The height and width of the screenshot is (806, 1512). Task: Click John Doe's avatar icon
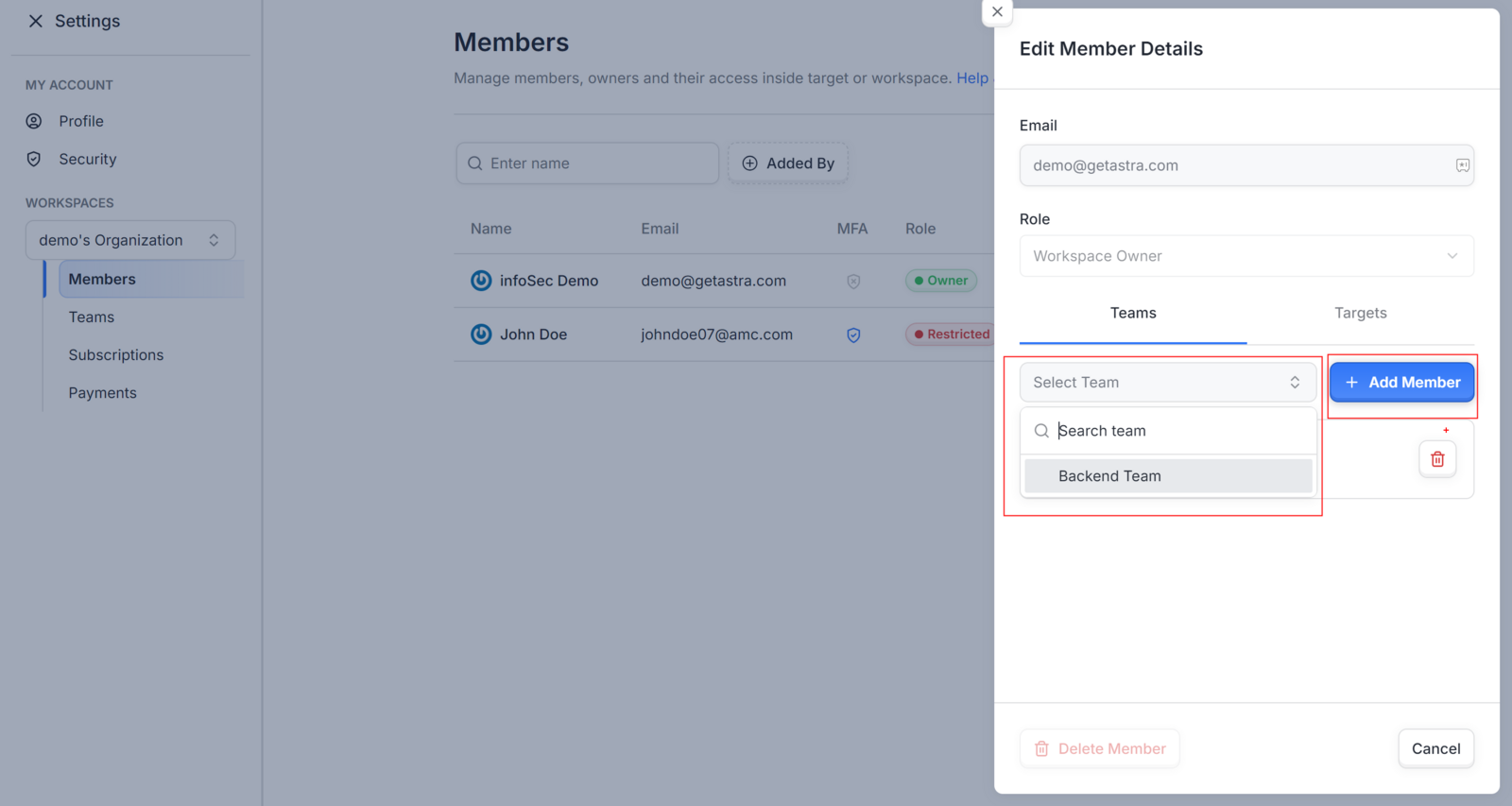coord(481,334)
